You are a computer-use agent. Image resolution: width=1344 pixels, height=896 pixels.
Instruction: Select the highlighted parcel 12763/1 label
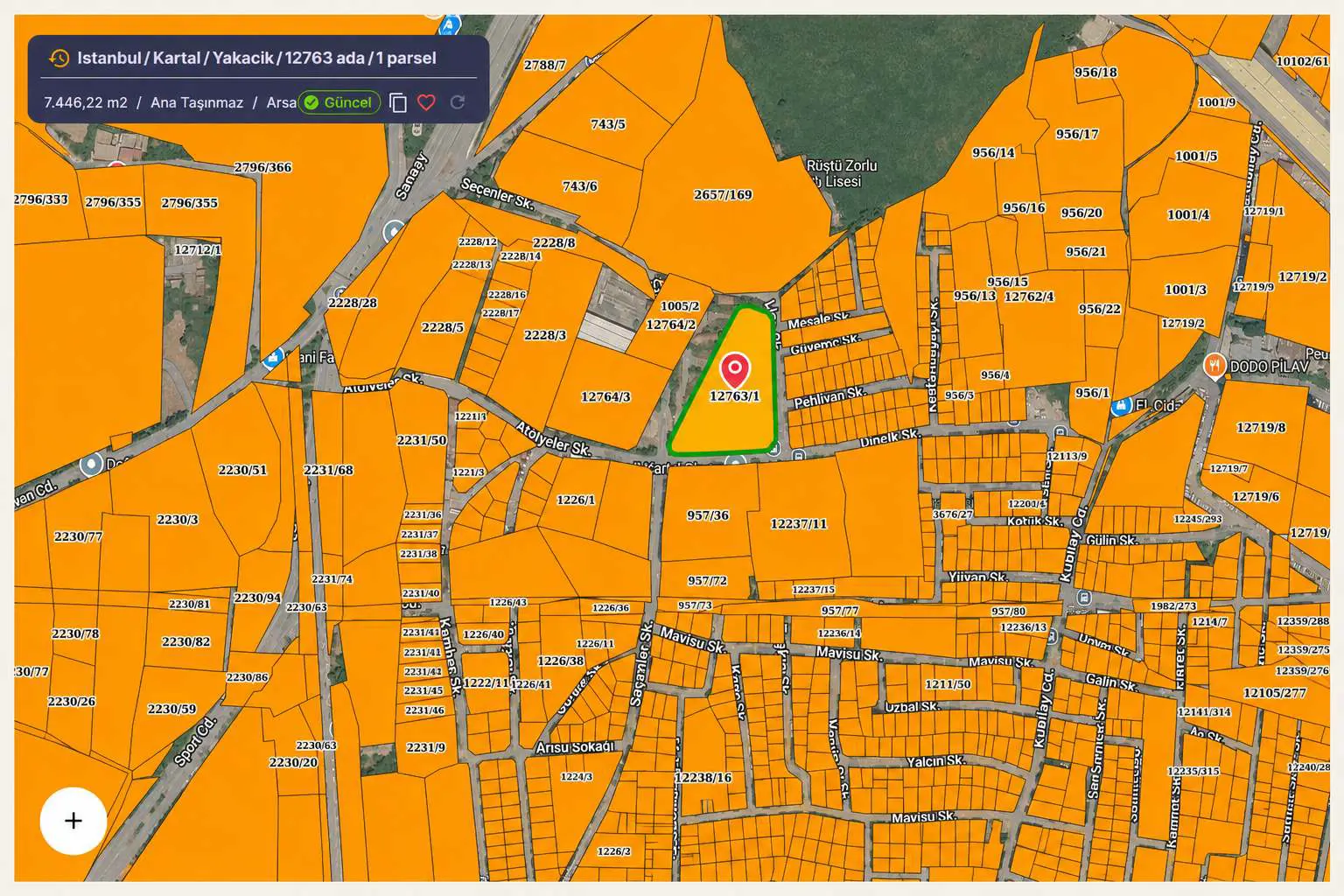pos(734,396)
